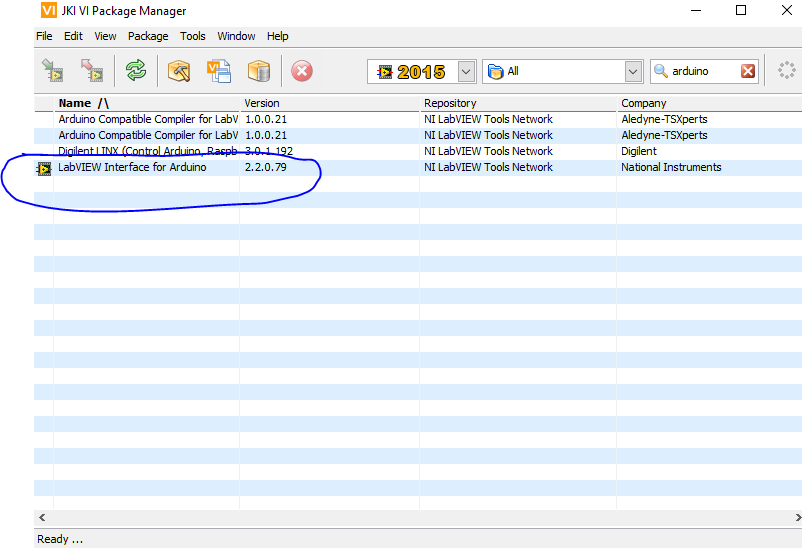
Task: Click the magnifier icon in search box
Action: tap(661, 71)
